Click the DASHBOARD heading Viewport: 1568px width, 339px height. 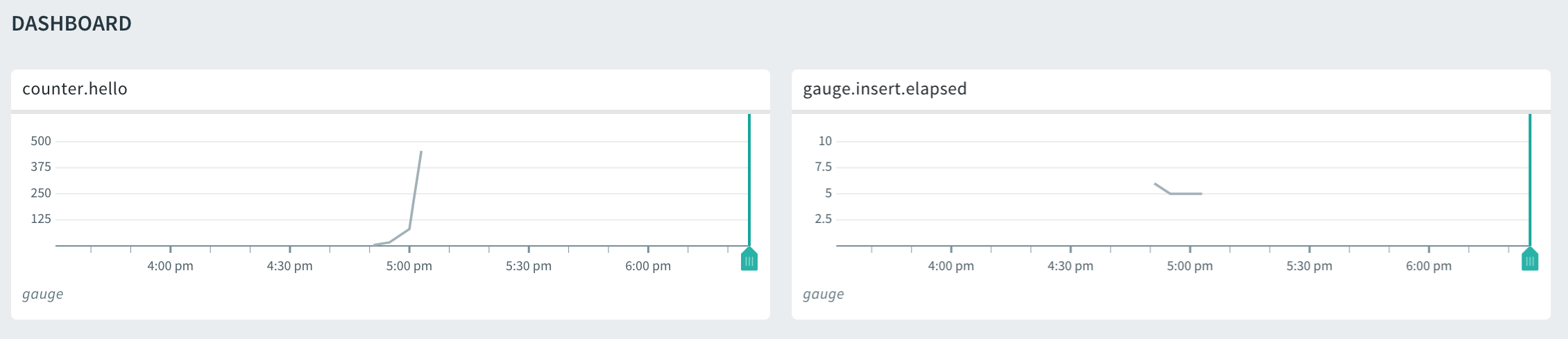click(71, 24)
